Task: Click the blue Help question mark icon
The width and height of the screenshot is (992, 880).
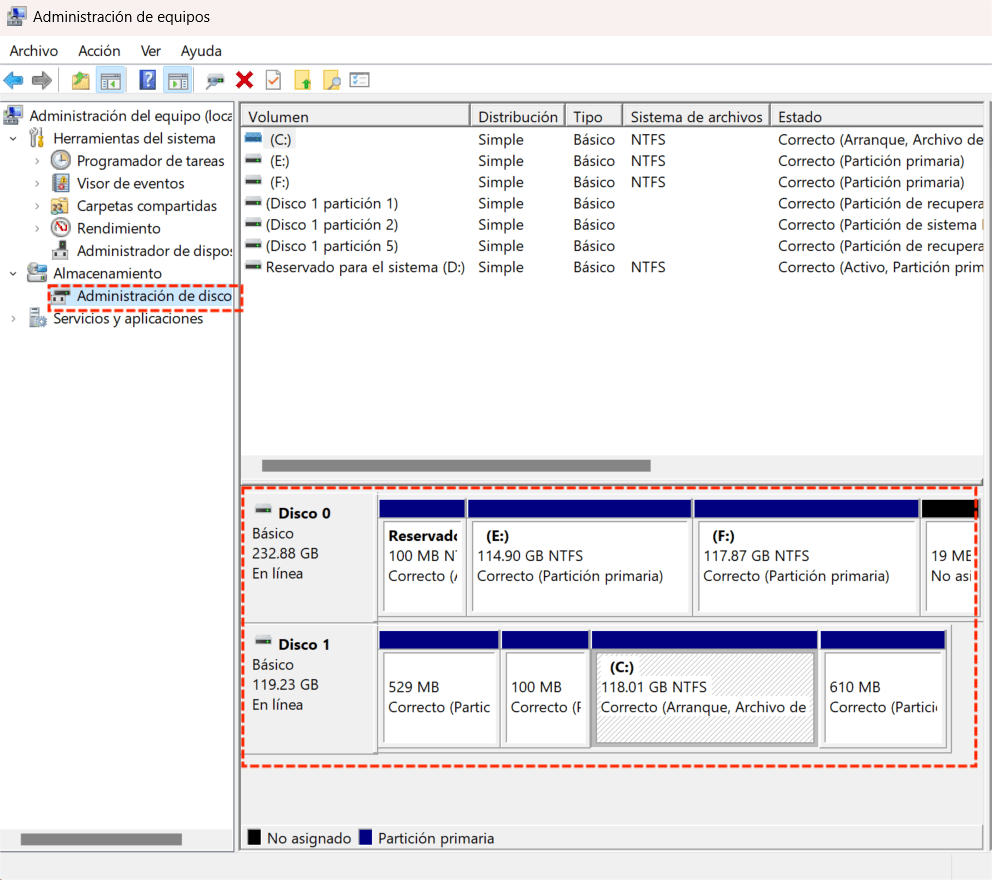Action: coord(147,80)
